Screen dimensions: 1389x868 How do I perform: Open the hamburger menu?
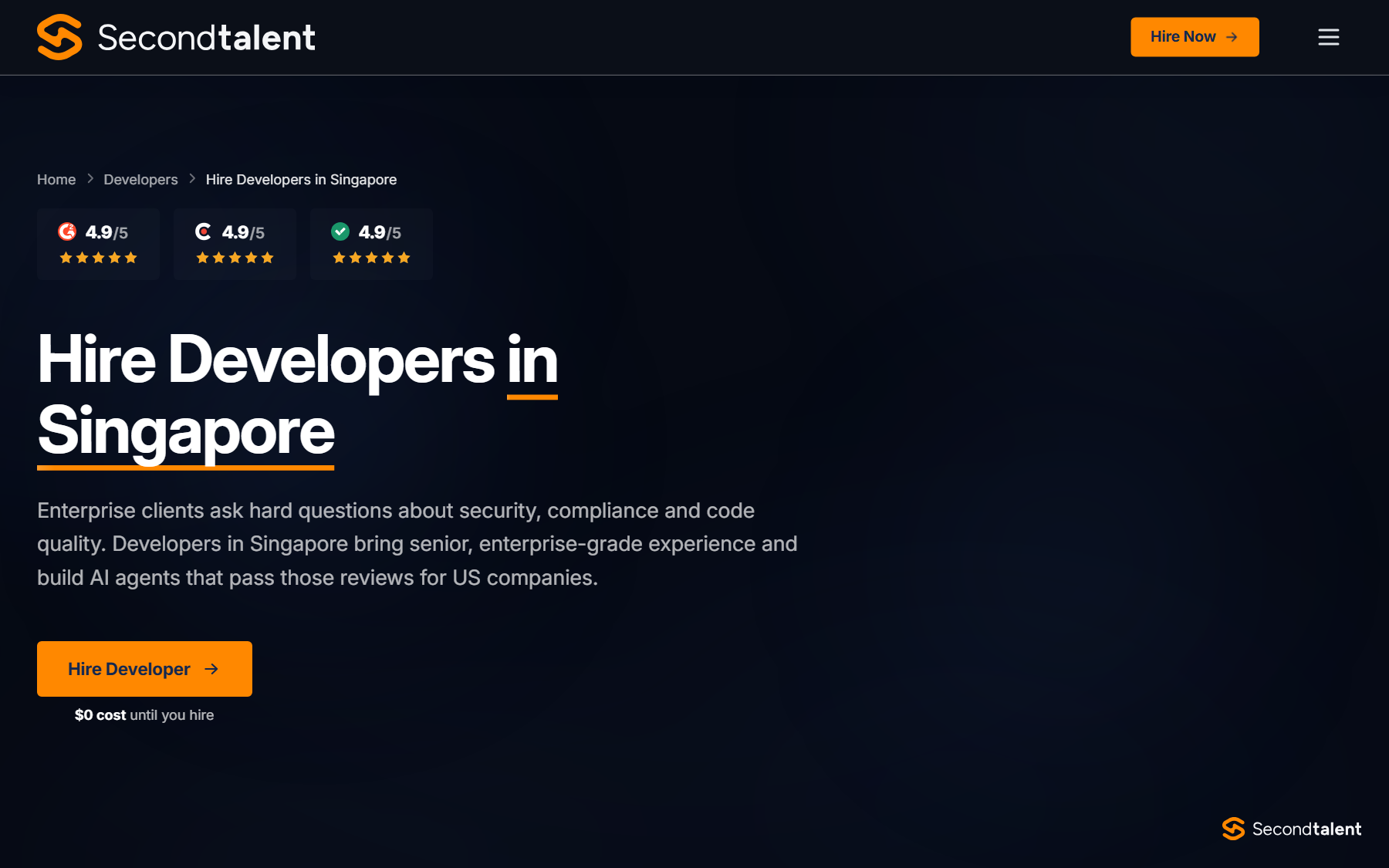click(x=1328, y=37)
